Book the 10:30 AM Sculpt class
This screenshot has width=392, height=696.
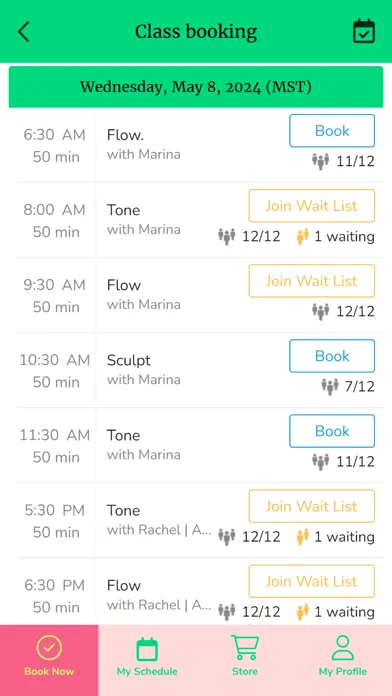(332, 356)
